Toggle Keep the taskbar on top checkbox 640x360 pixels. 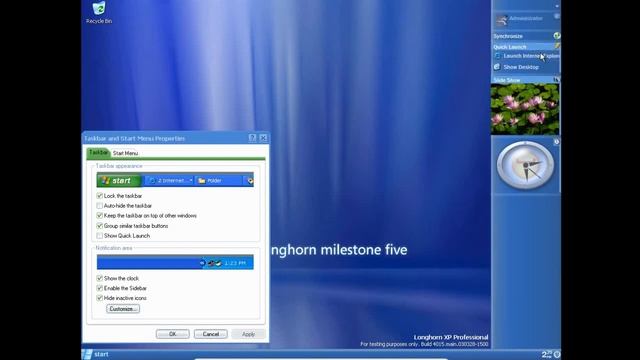(x=99, y=216)
